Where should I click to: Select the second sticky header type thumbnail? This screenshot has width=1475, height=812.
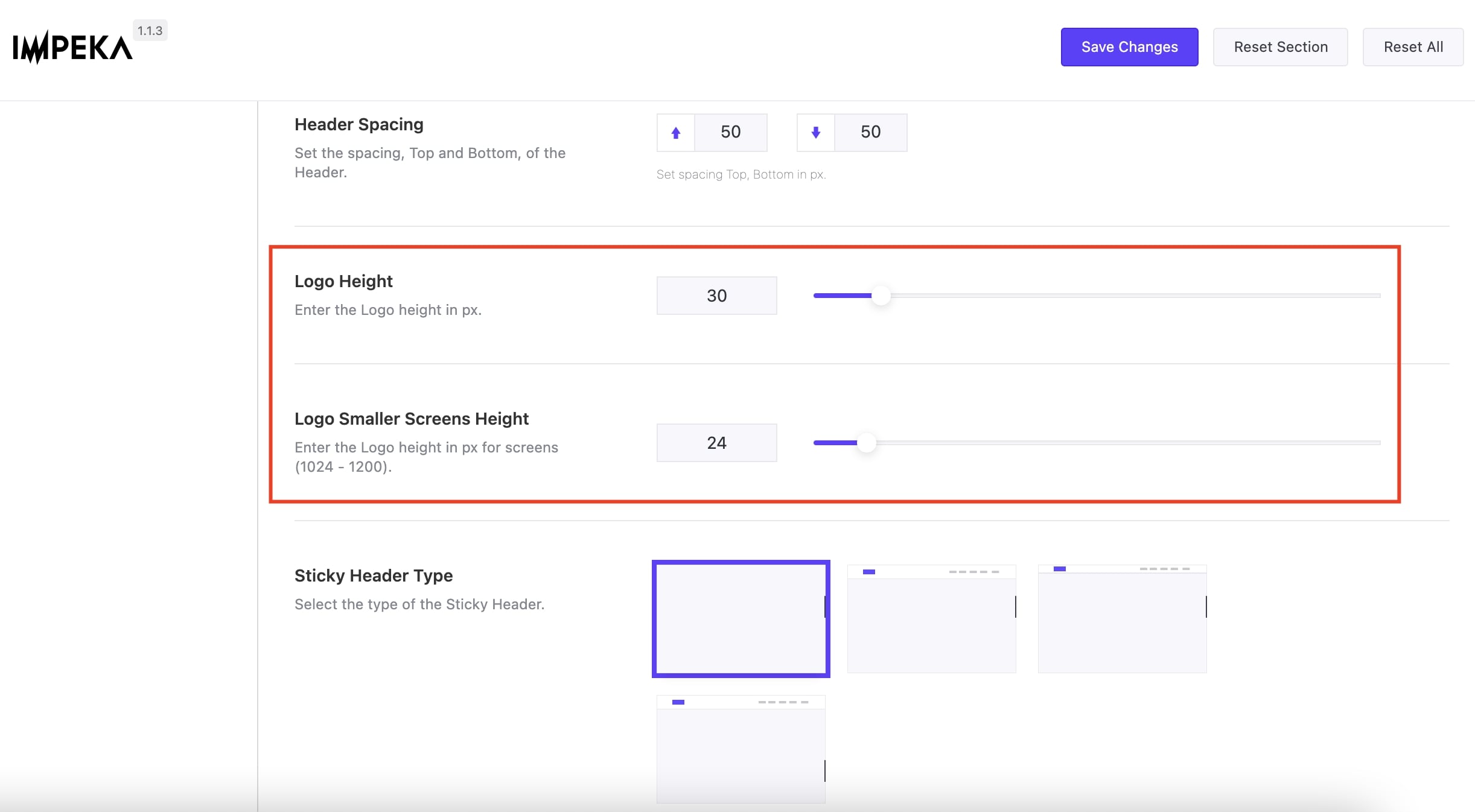tap(931, 619)
